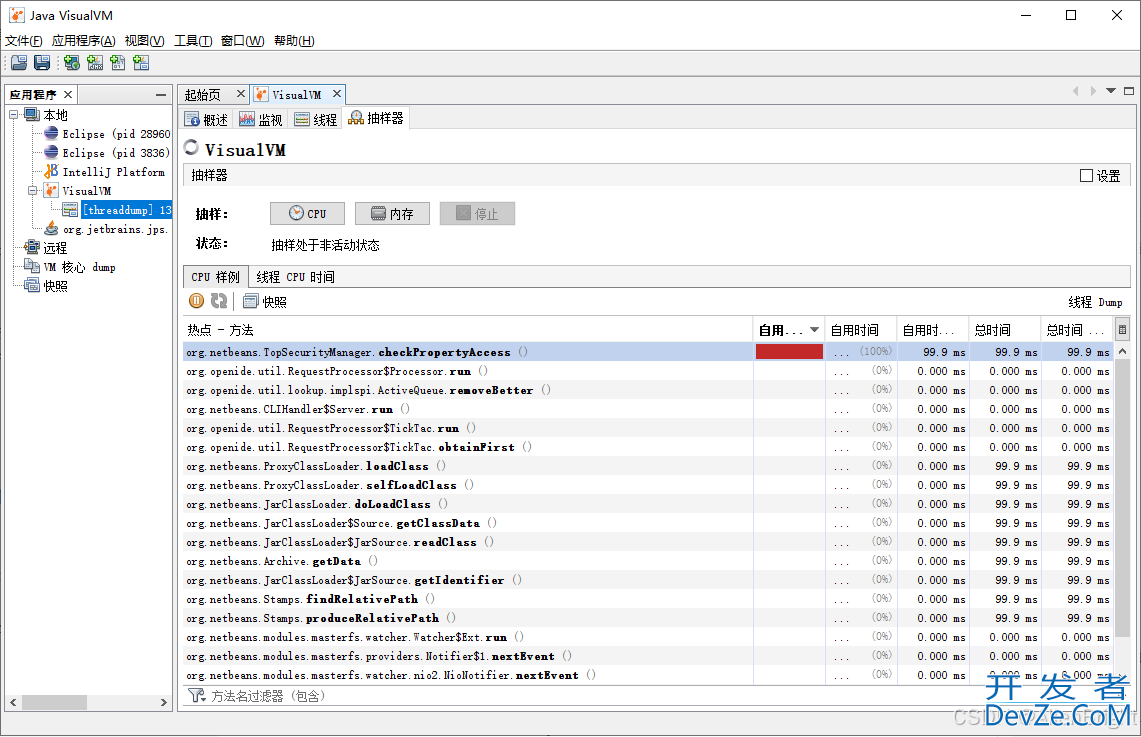Viewport: 1141px width, 737px height.
Task: Collapse the 本地 tree node
Action: coord(14,115)
